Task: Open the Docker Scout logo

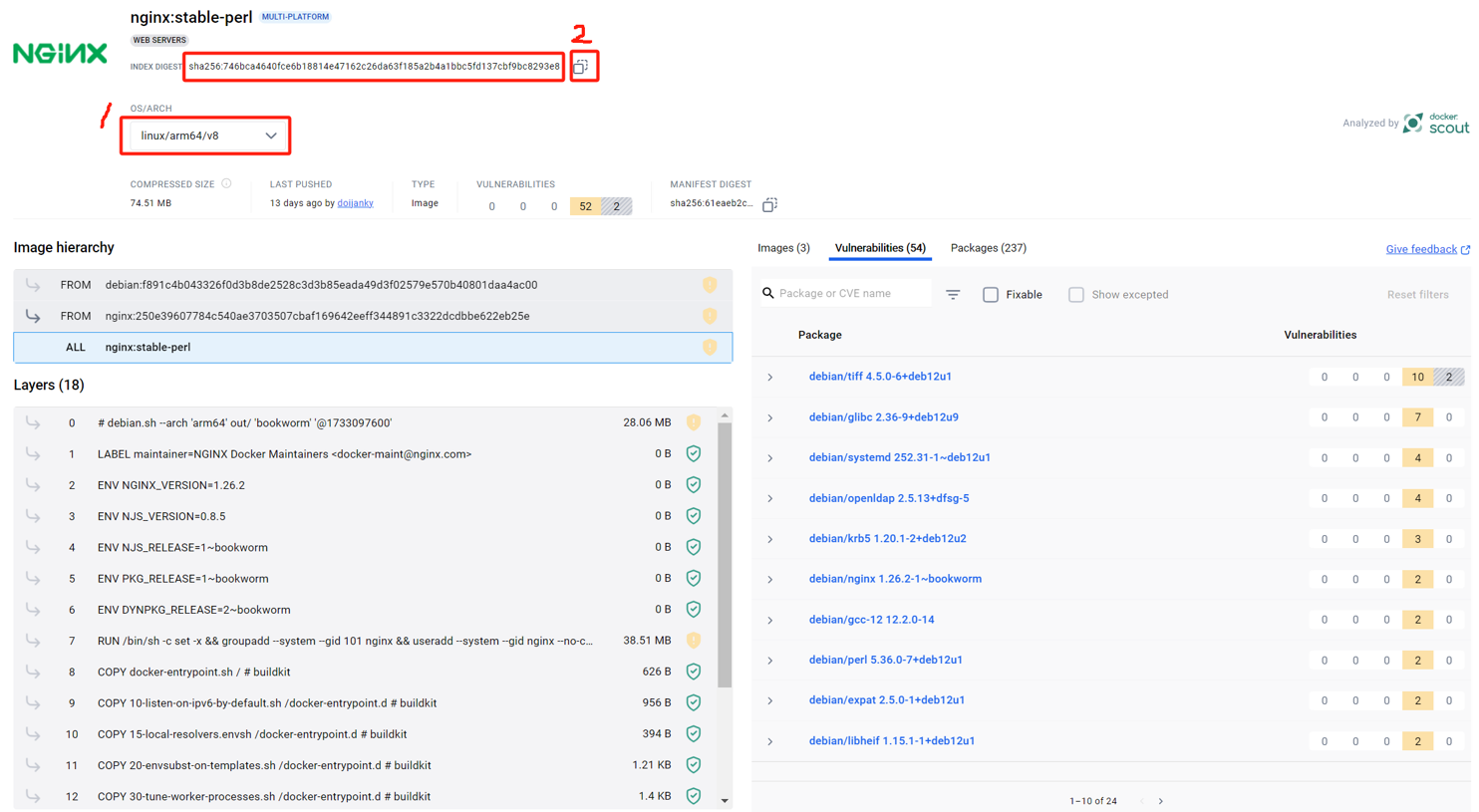Action: [x=1436, y=124]
